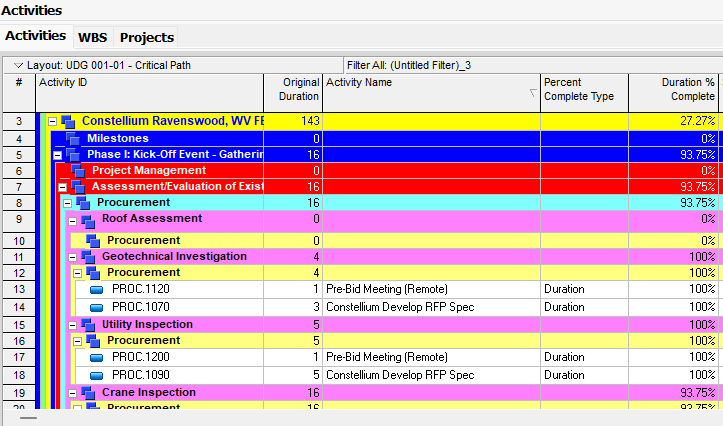The height and width of the screenshot is (426, 723).
Task: Collapse the Roof Assessment node
Action: tap(72, 221)
